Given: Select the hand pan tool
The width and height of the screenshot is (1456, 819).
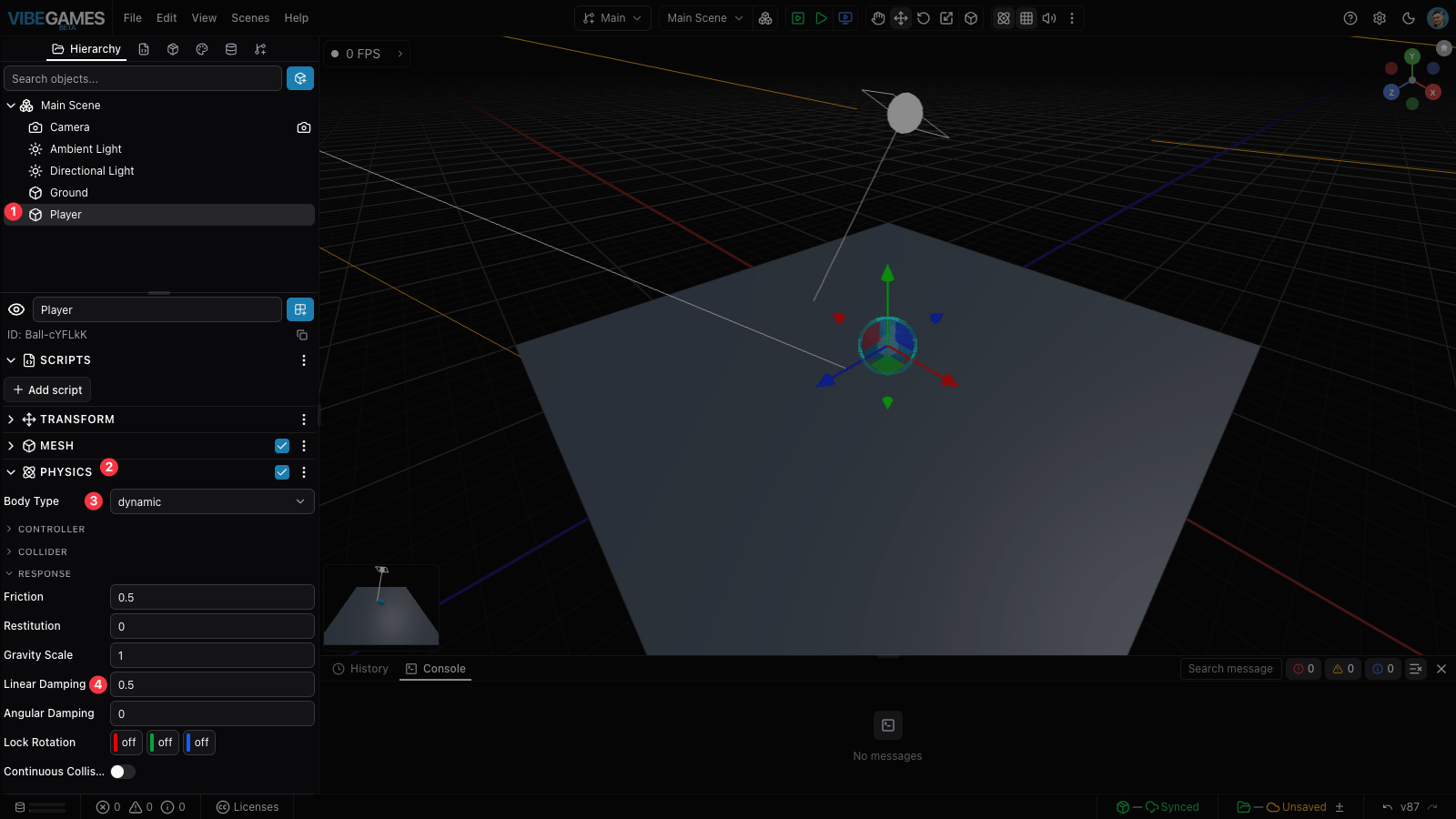Looking at the screenshot, I should 878,18.
